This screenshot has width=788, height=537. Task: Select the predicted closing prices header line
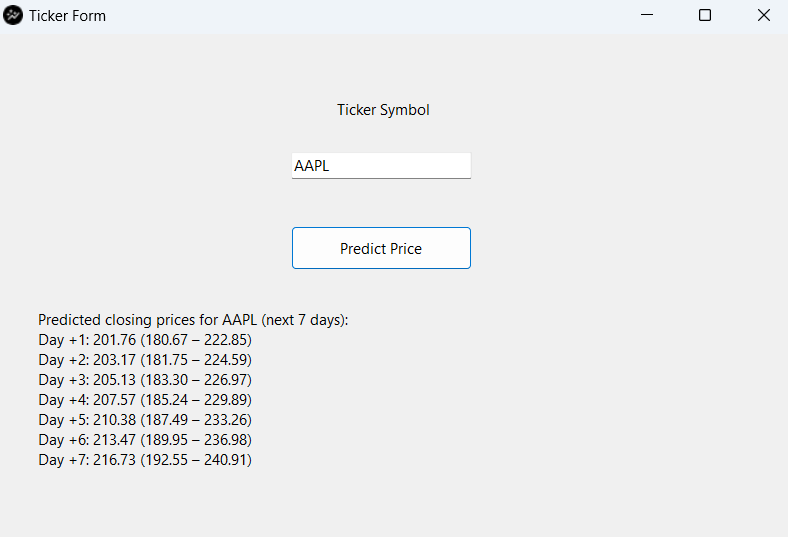[193, 320]
